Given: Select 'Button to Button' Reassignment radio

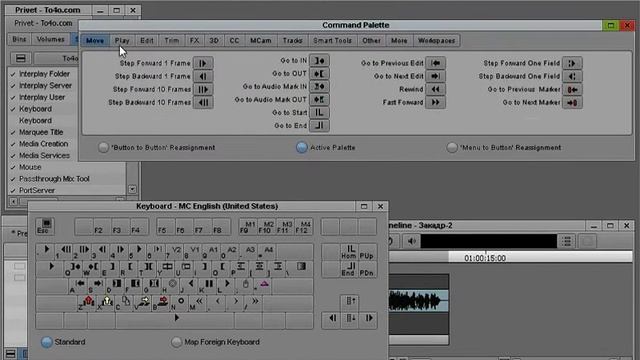Looking at the screenshot, I should click(x=103, y=147).
